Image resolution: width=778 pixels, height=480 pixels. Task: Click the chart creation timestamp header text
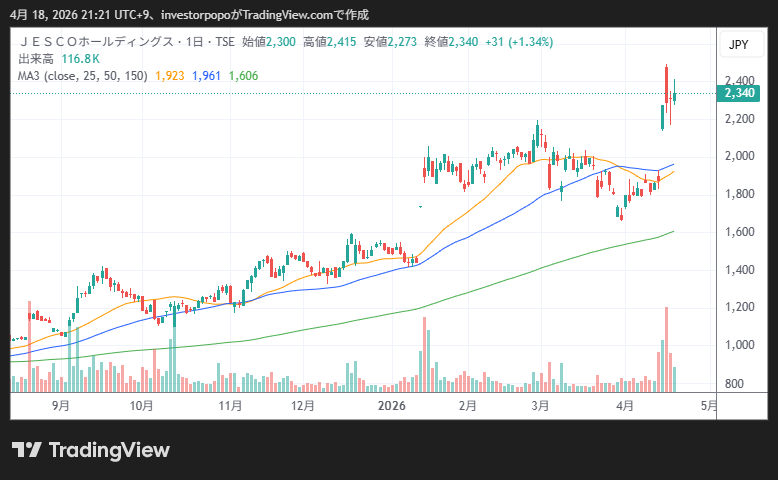pyautogui.click(x=190, y=14)
